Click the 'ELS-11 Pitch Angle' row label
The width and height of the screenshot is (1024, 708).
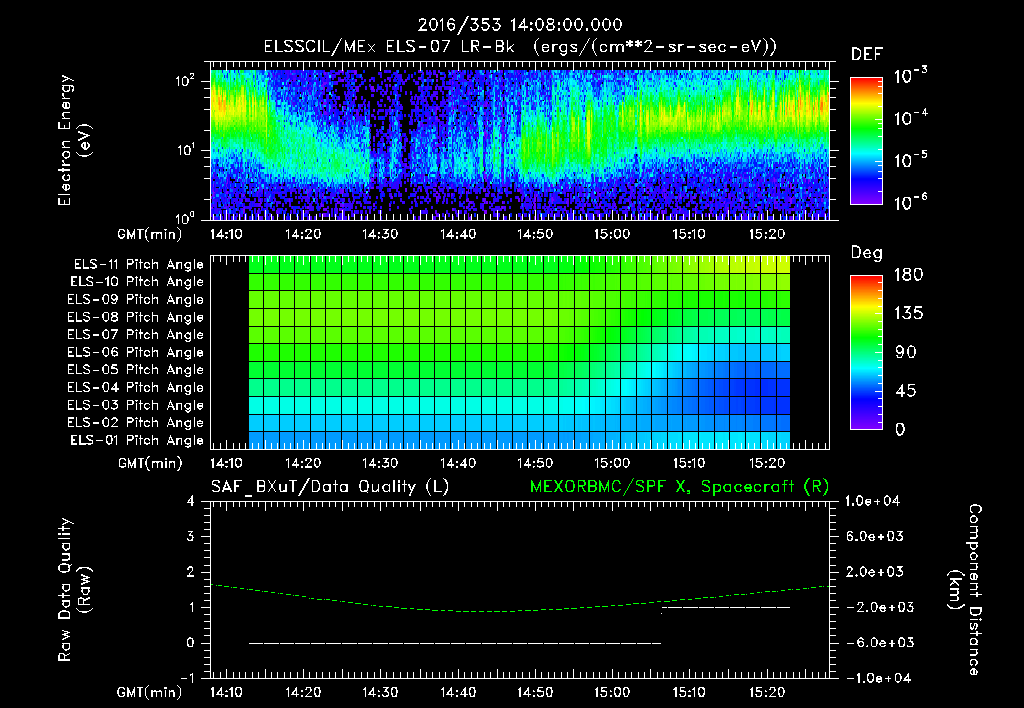point(138,265)
